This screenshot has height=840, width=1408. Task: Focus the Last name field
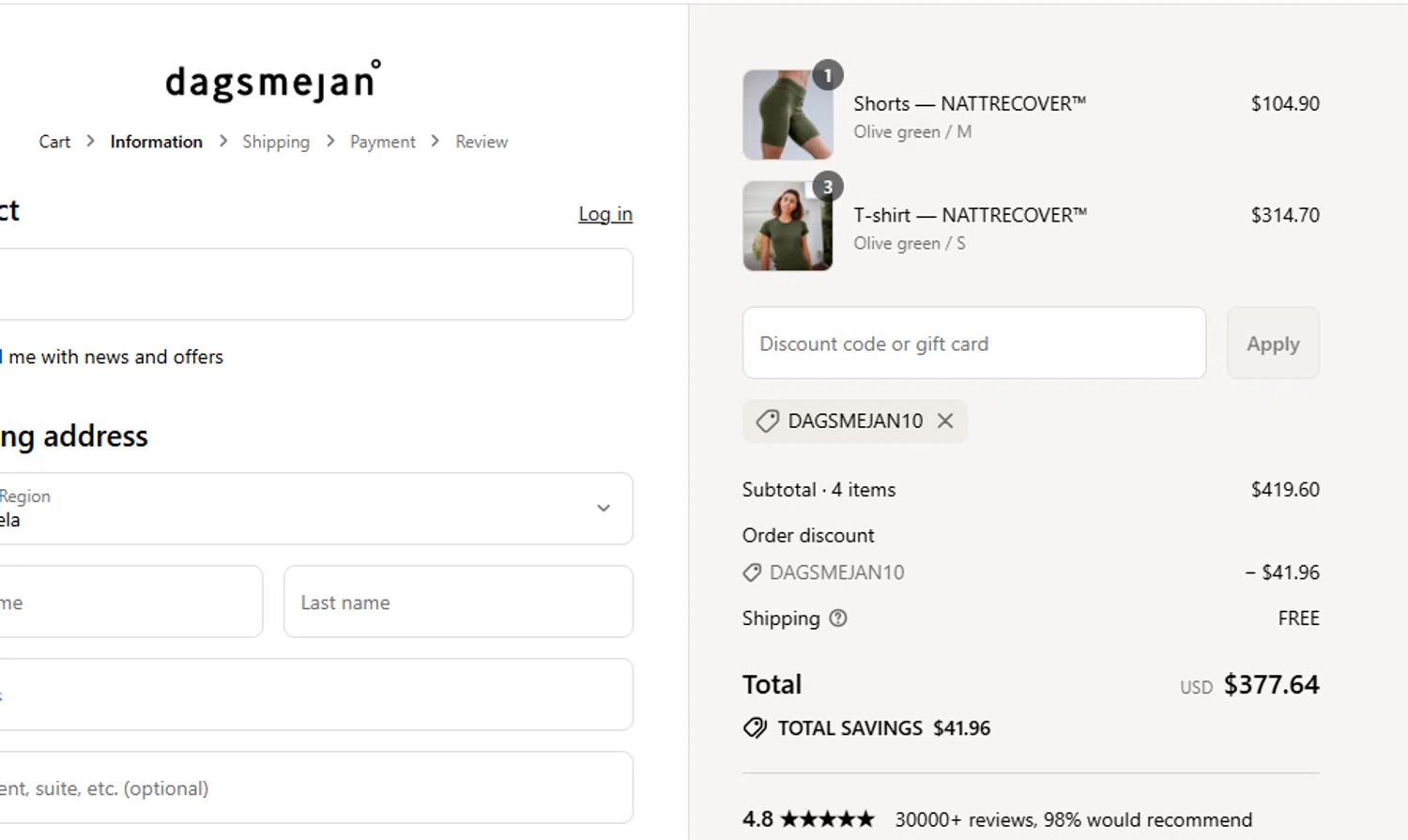(458, 602)
